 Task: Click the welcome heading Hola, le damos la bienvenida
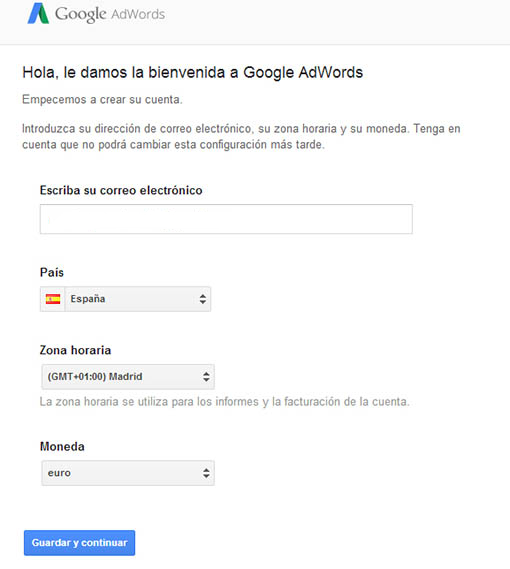point(192,73)
